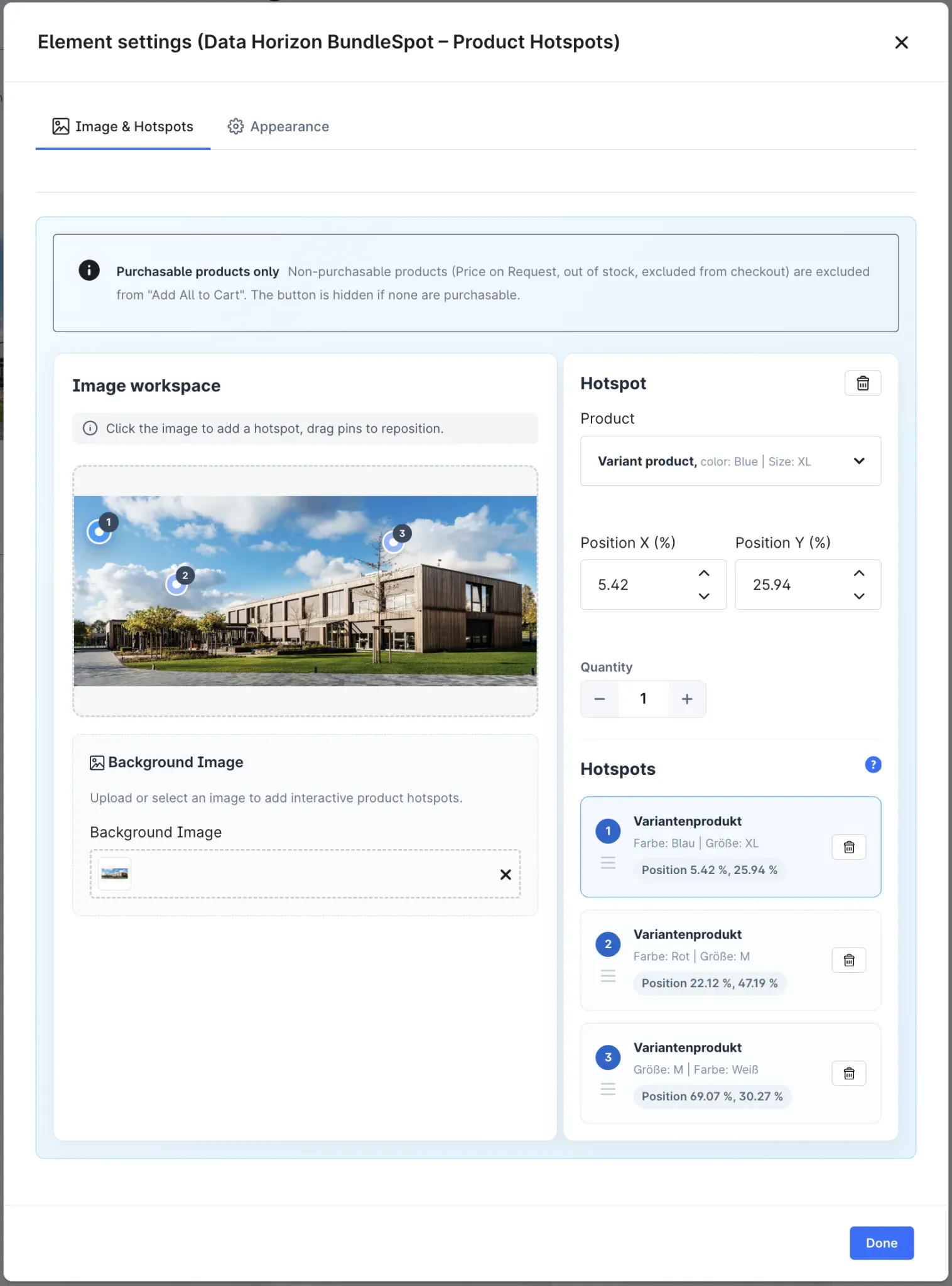Click the workspace building image to add a hotspot
Screen dimensions: 952x1286
(305, 591)
